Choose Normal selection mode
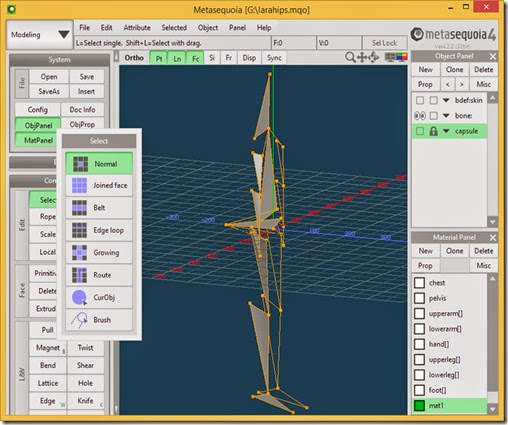508x425 pixels. [99, 163]
